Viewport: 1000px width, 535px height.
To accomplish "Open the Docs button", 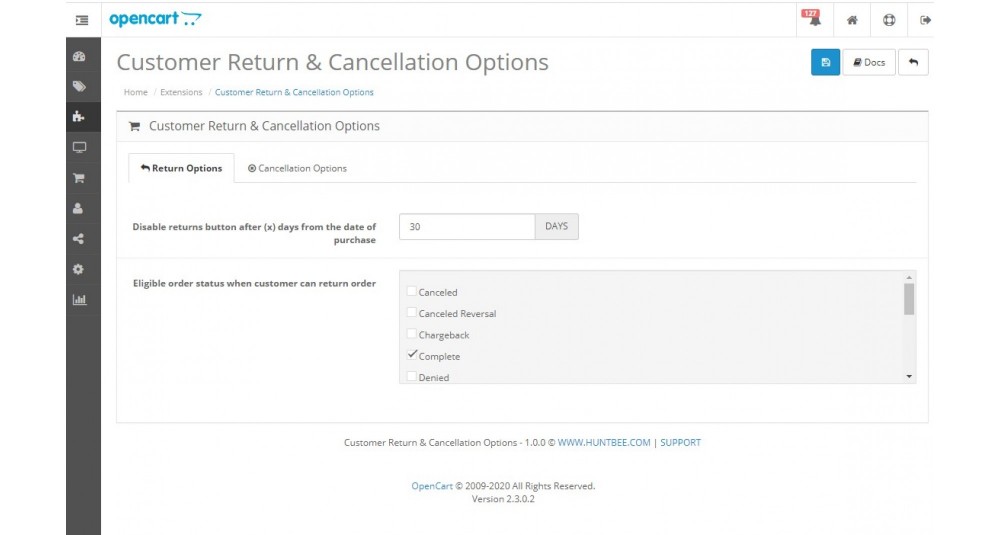I will [869, 62].
